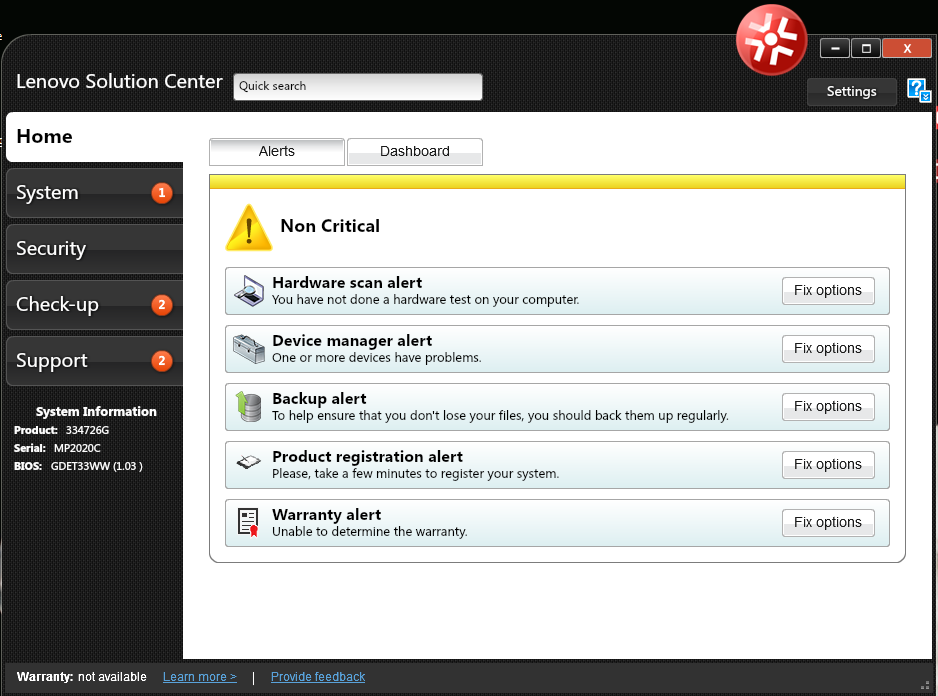Open Fix options for Warranty alert

(x=828, y=522)
